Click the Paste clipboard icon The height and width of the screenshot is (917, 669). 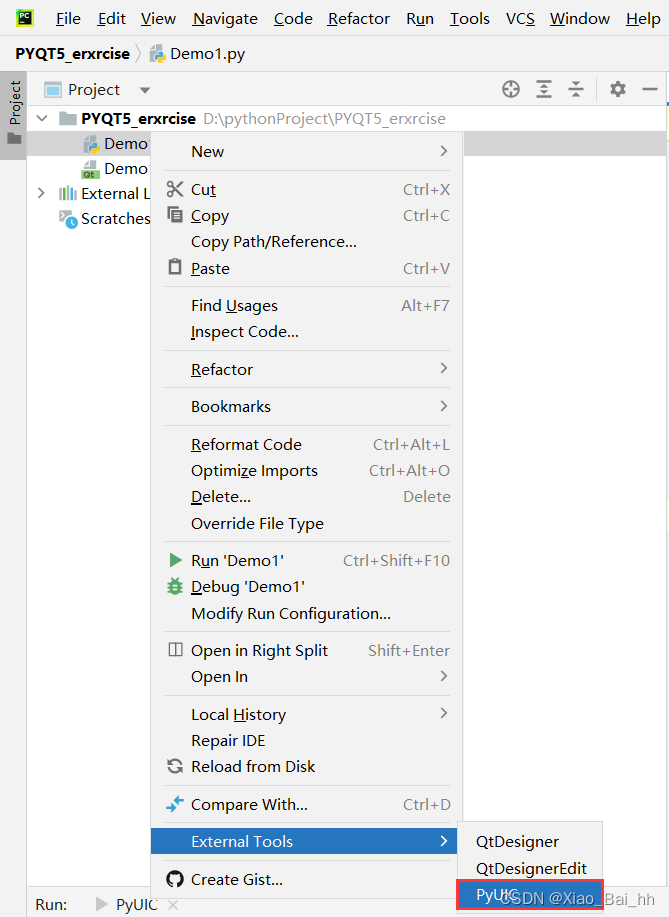point(175,267)
